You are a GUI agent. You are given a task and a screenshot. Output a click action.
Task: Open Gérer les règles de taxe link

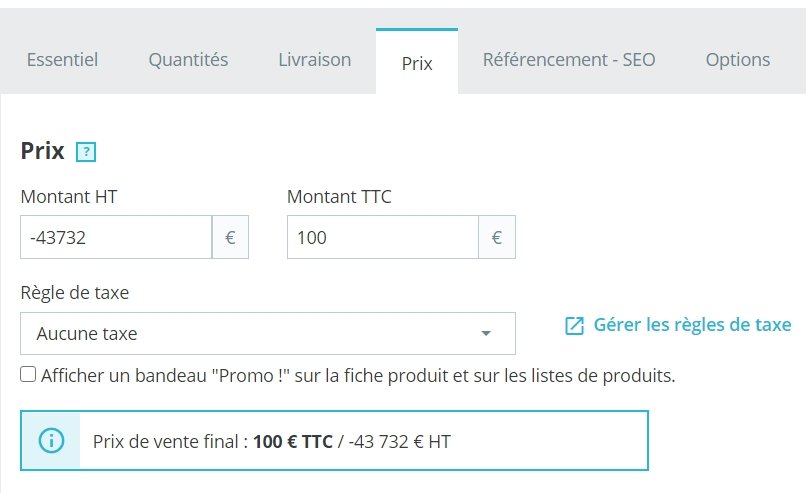click(692, 325)
